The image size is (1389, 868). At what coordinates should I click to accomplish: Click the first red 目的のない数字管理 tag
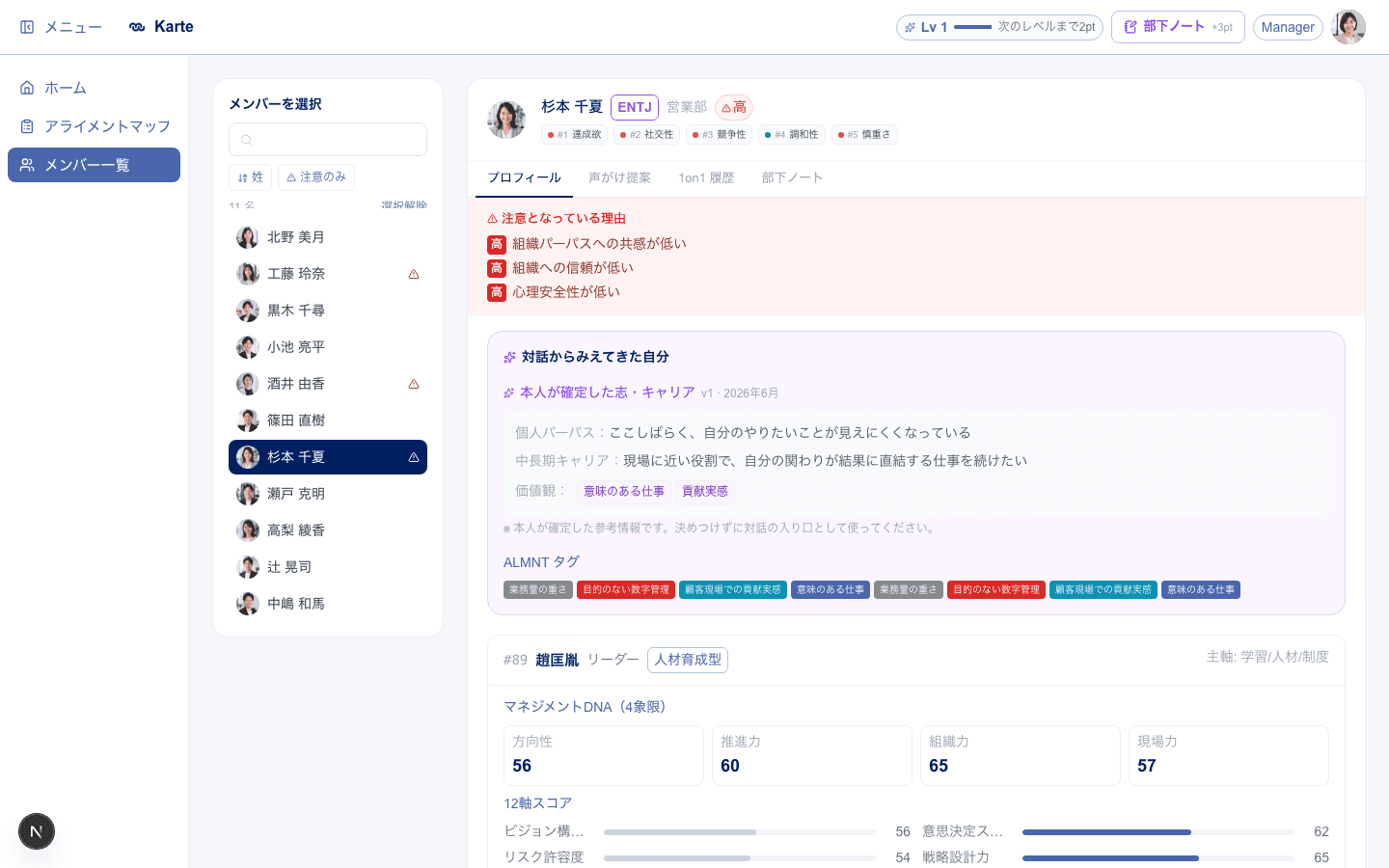click(626, 589)
